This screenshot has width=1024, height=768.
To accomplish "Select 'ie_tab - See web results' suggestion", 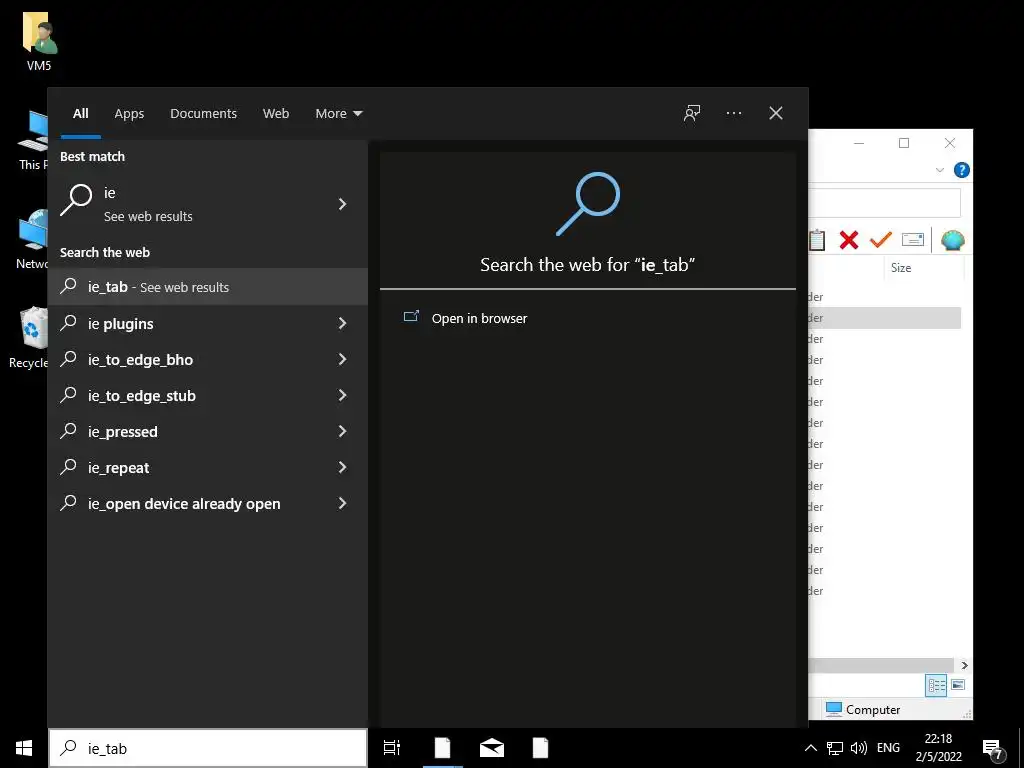I will coord(208,287).
